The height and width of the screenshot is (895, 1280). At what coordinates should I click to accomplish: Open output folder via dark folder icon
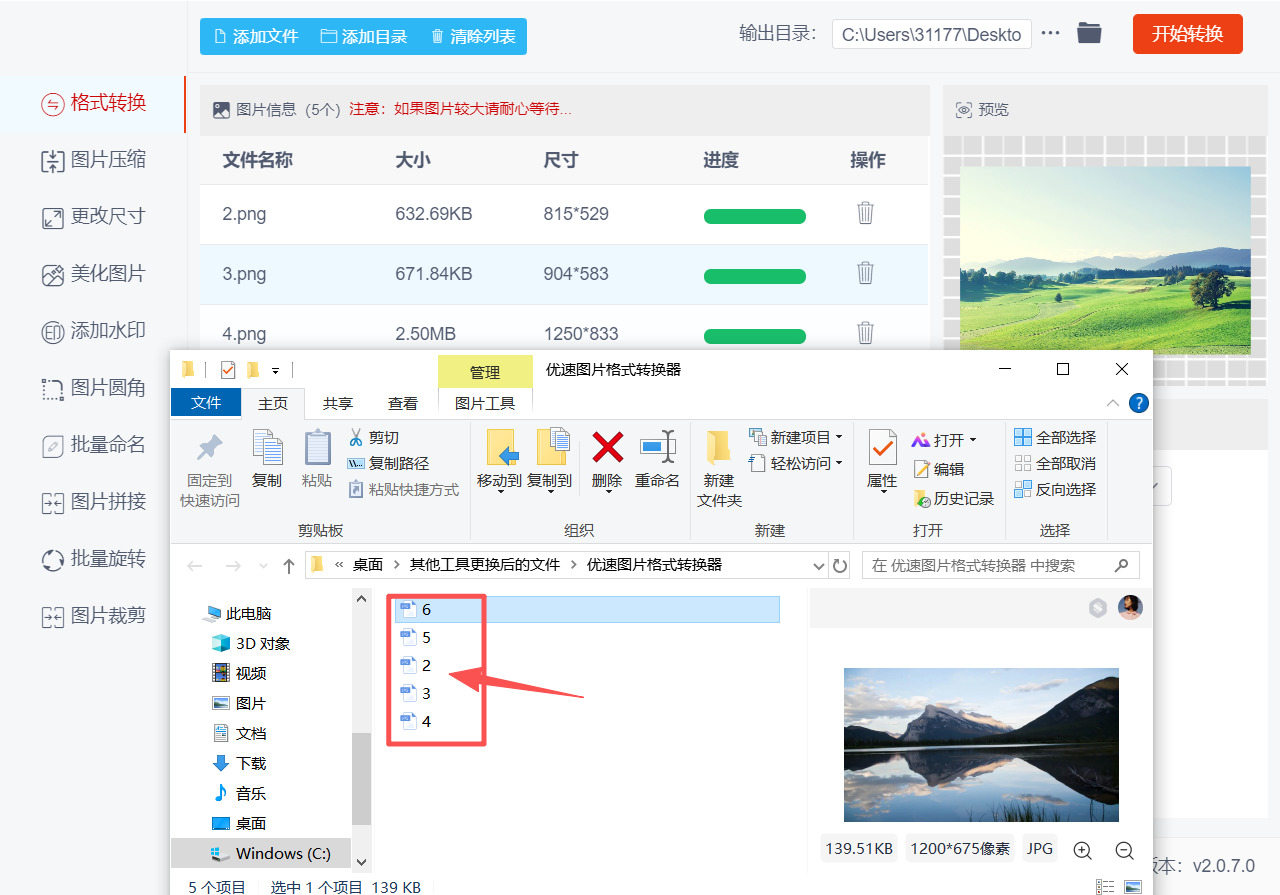[x=1089, y=33]
